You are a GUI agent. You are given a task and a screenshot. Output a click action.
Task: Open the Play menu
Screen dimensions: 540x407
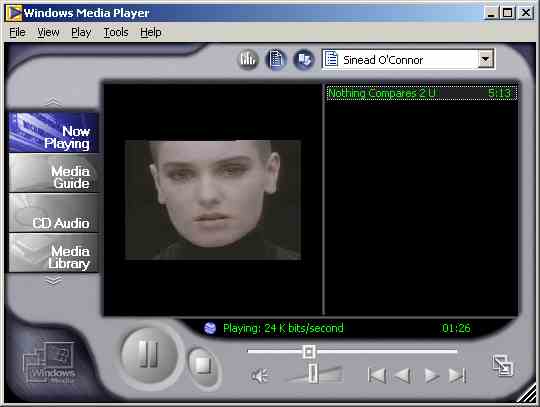(81, 32)
